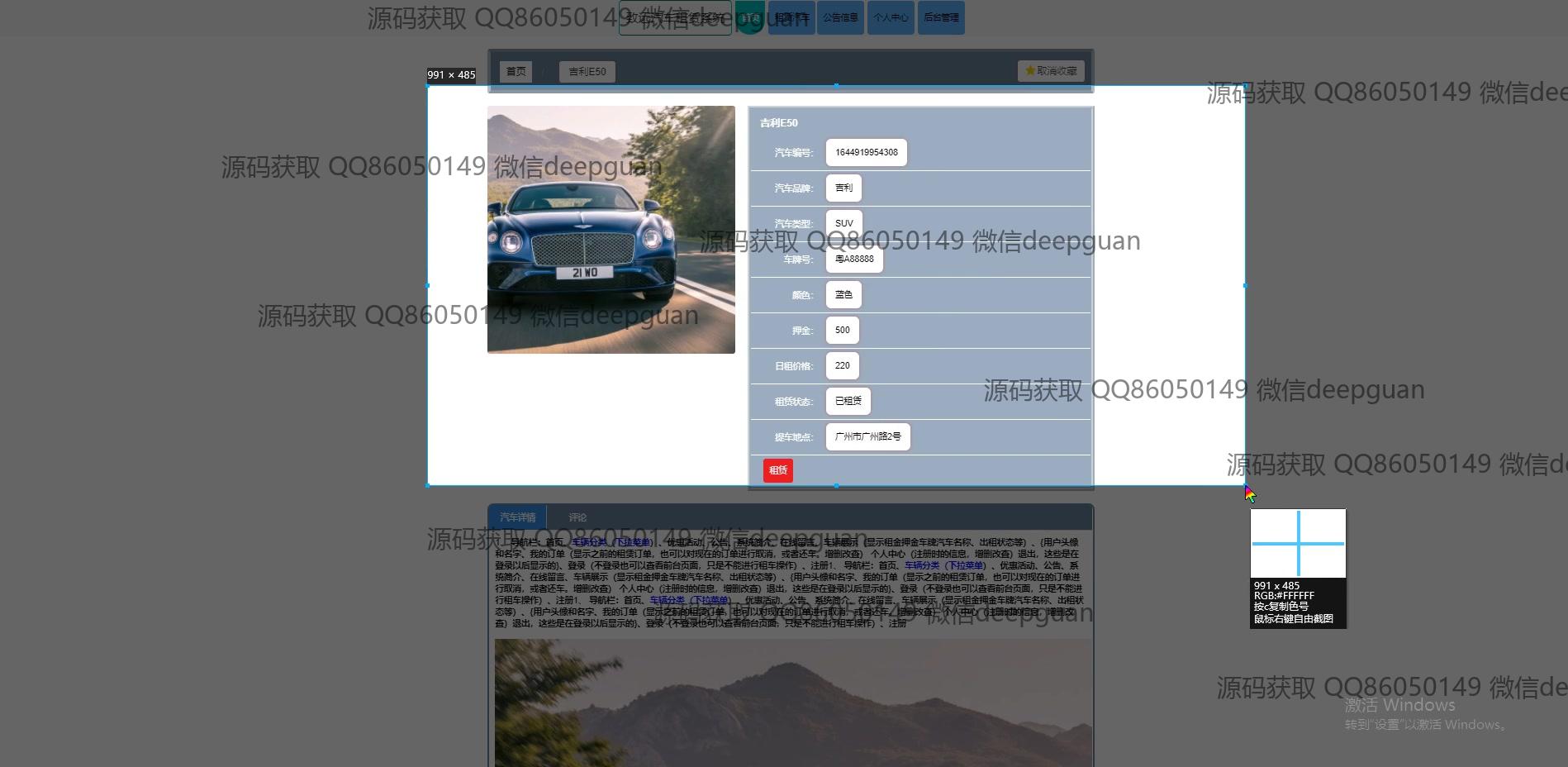Select the rental status value 已租赁
Image resolution: width=1568 pixels, height=767 pixels.
[848, 401]
